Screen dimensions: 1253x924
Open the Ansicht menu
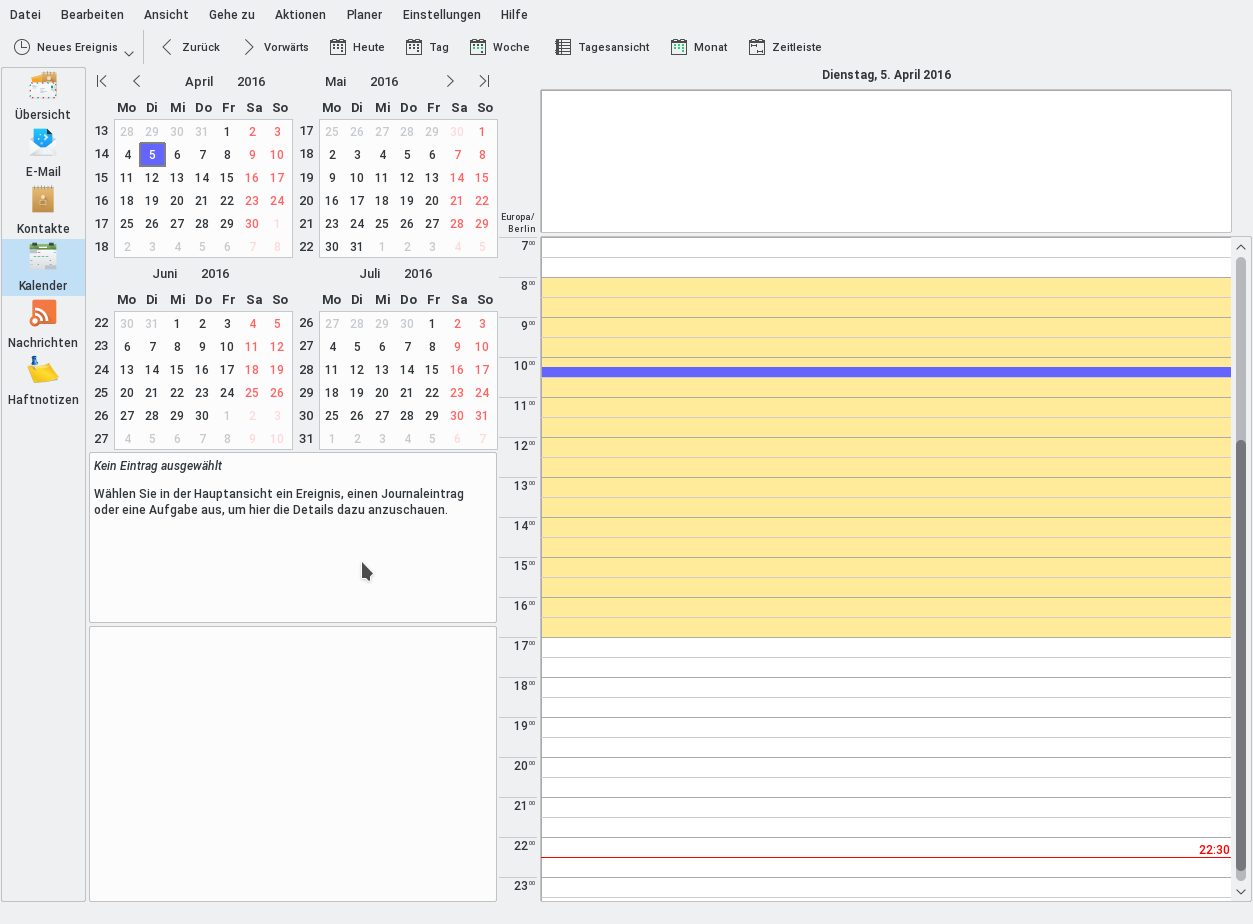click(x=166, y=15)
